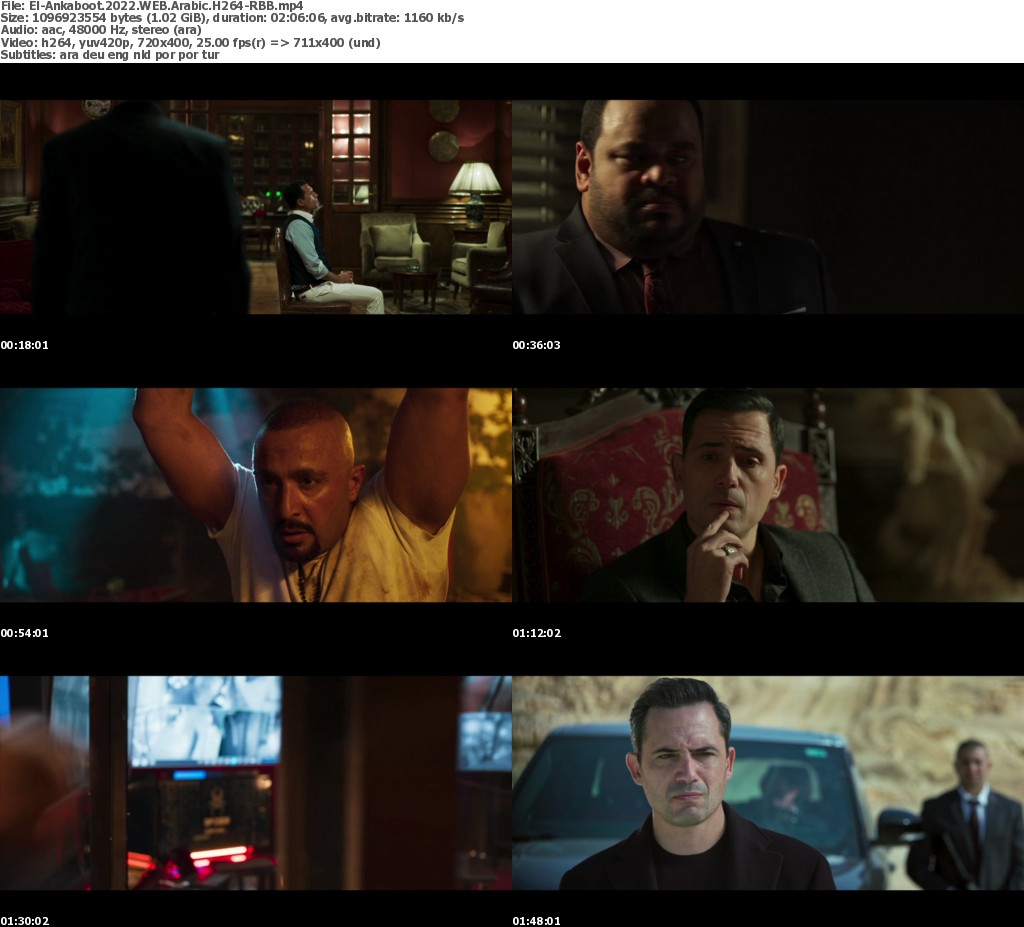The width and height of the screenshot is (1024, 927).
Task: Click the Video h264 720x400 info line
Action: 190,42
